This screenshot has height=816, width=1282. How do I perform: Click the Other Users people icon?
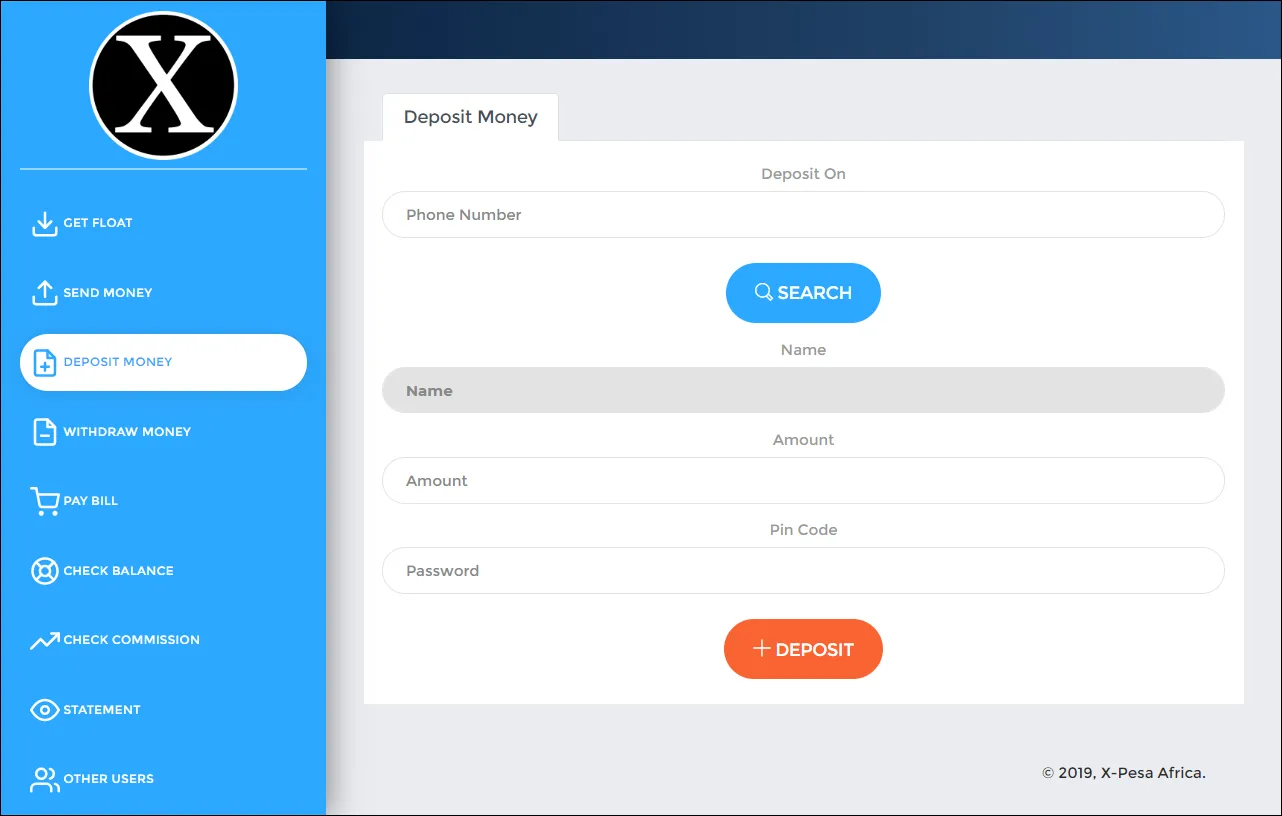point(45,779)
